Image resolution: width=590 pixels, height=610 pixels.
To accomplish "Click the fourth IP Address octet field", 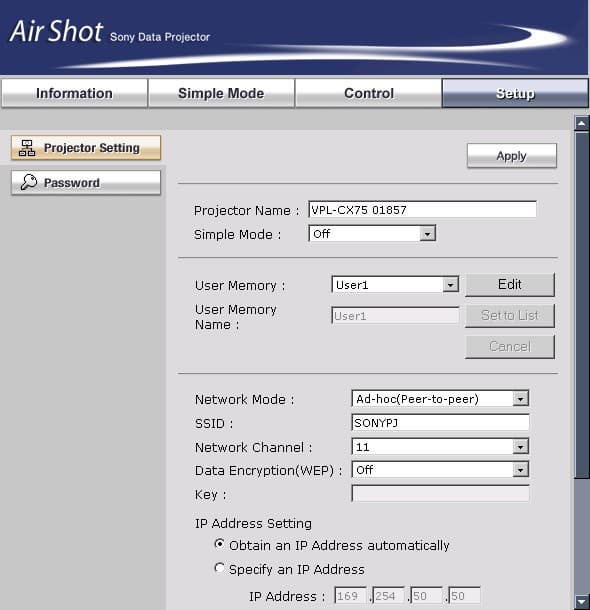I will coord(464,596).
